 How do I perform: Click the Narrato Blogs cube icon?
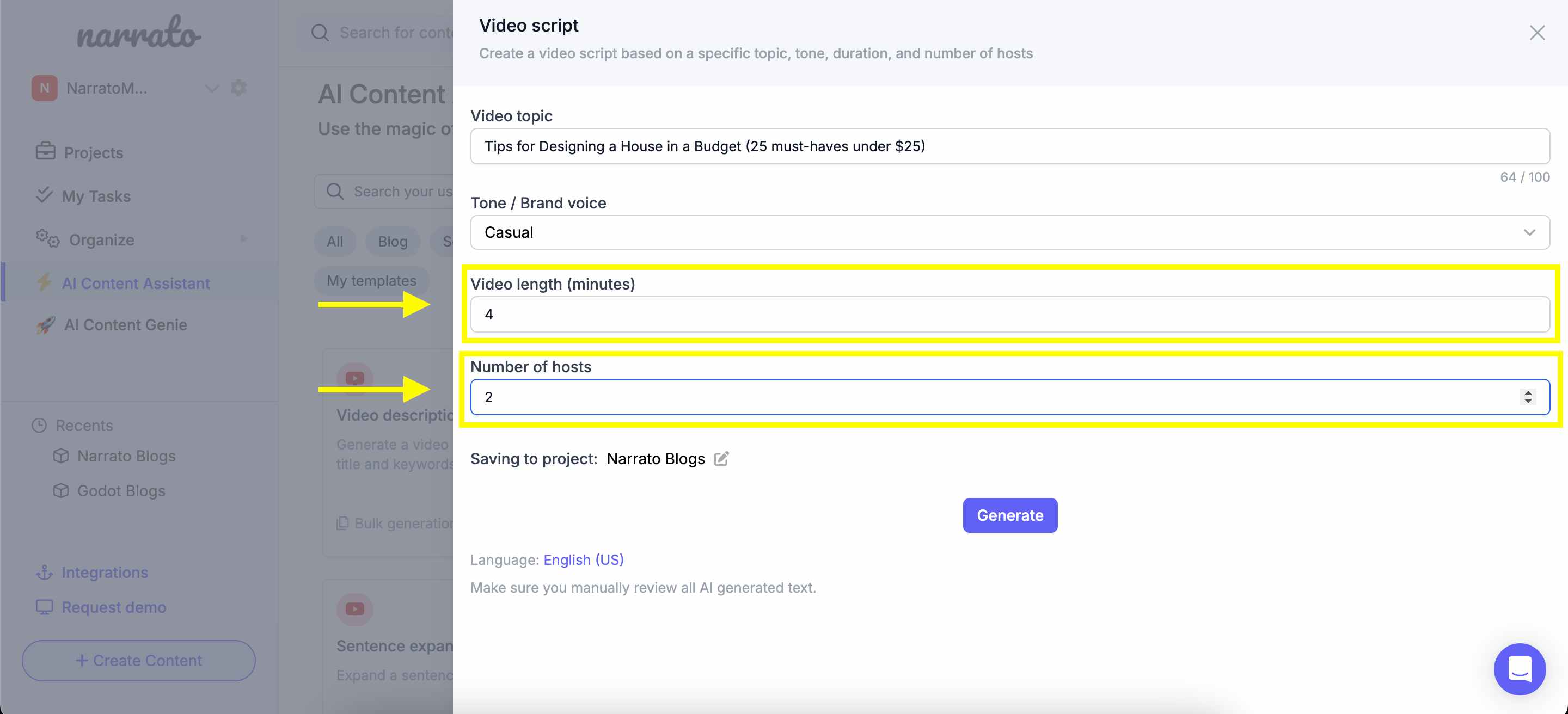point(61,456)
